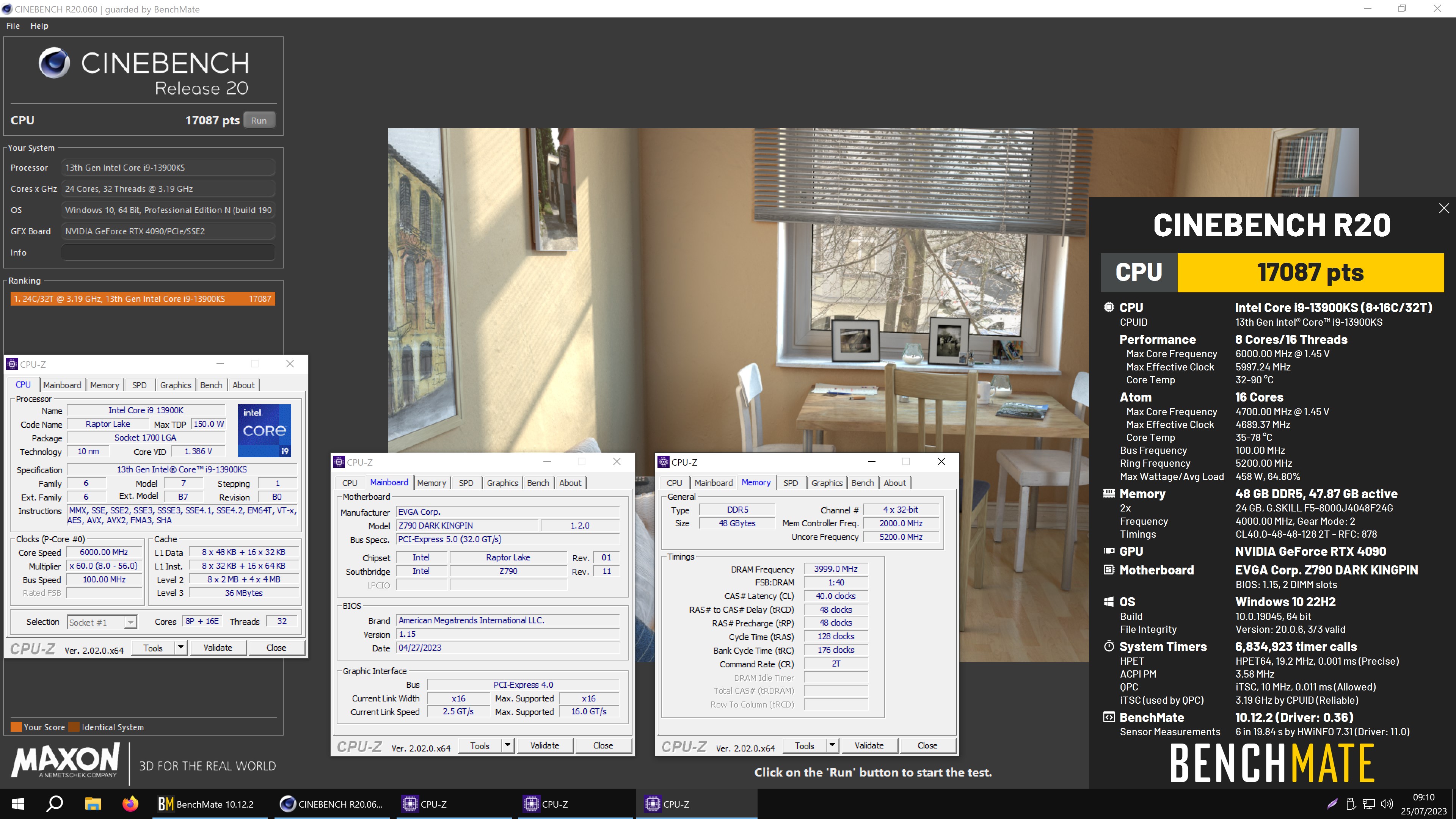Image resolution: width=1456 pixels, height=819 pixels.
Task: Click GFX Board NVIDIA GeForce RTX 4090 field
Action: (168, 231)
